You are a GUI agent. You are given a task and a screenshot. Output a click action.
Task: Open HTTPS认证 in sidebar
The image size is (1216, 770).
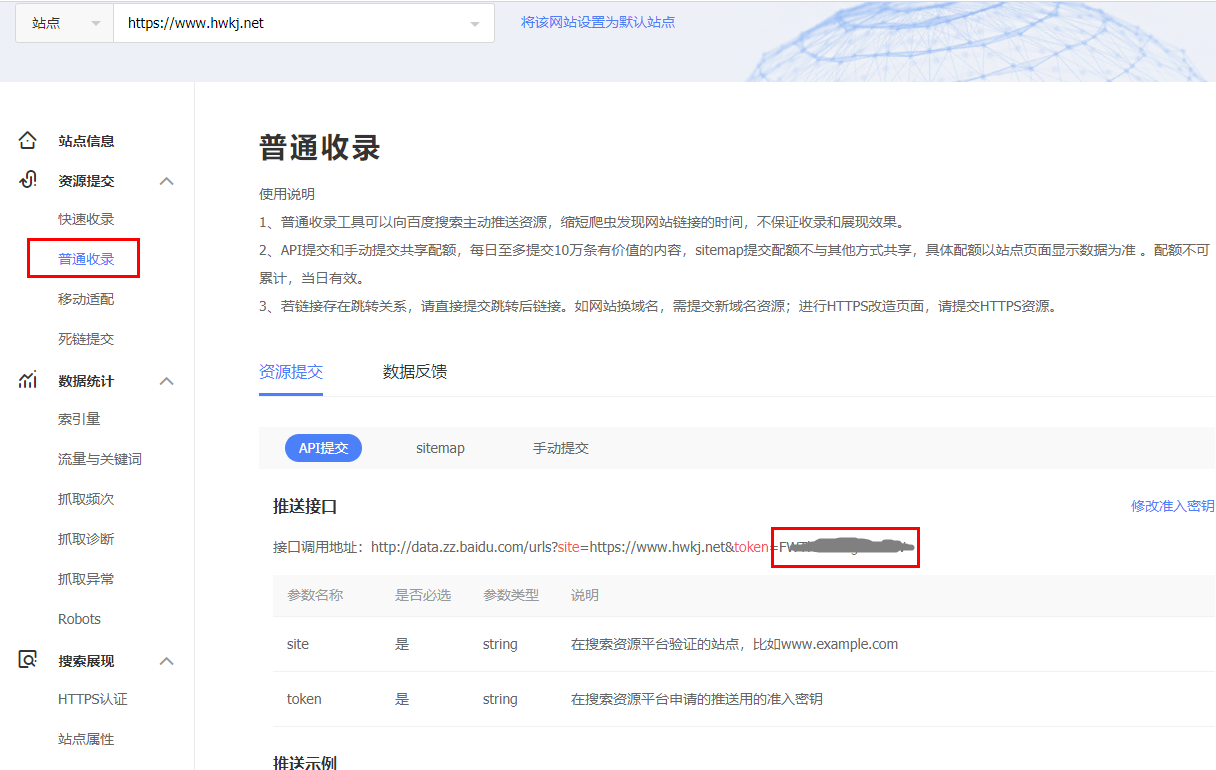click(x=93, y=699)
